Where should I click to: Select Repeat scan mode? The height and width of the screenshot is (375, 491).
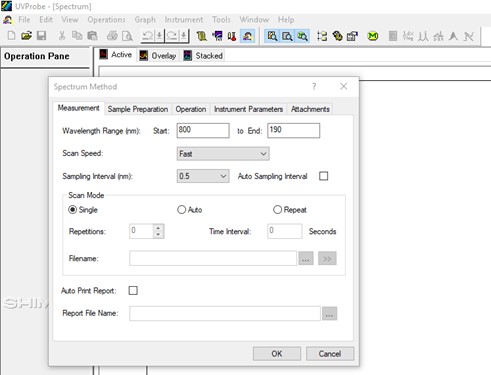tap(277, 210)
